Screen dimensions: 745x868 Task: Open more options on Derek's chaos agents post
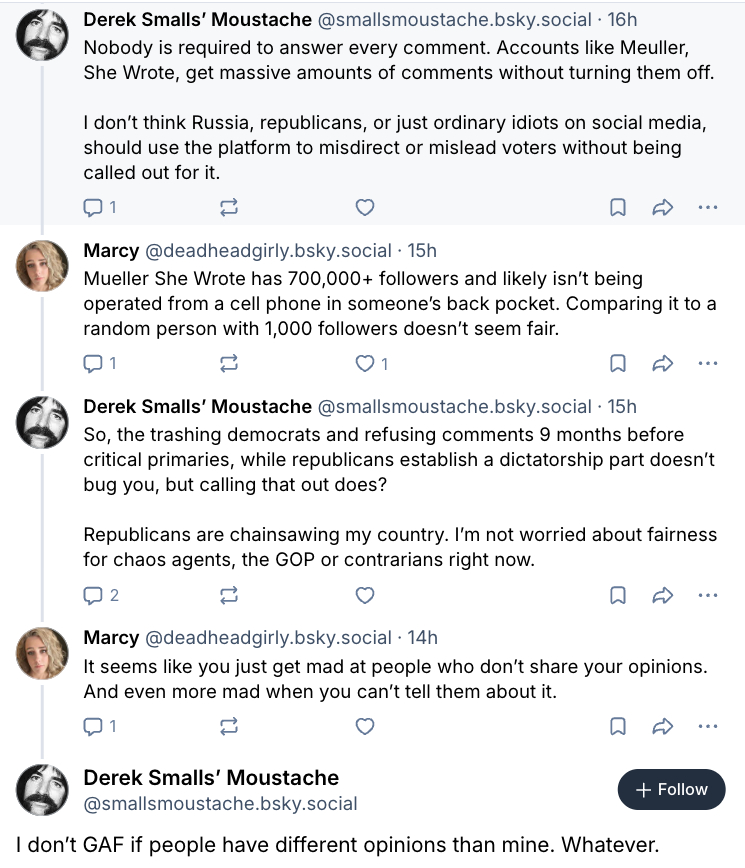tap(707, 596)
